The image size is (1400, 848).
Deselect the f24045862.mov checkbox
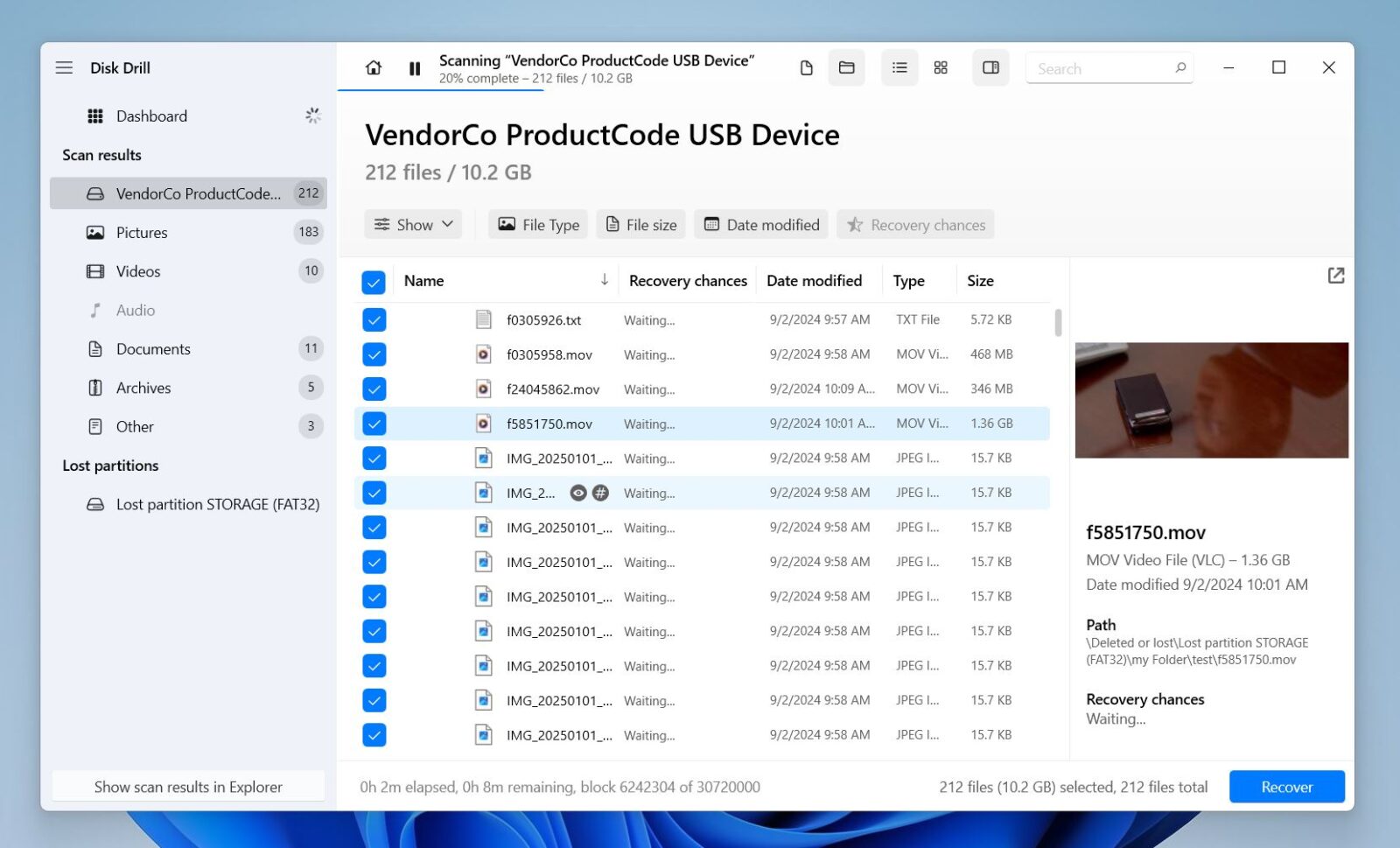[374, 389]
